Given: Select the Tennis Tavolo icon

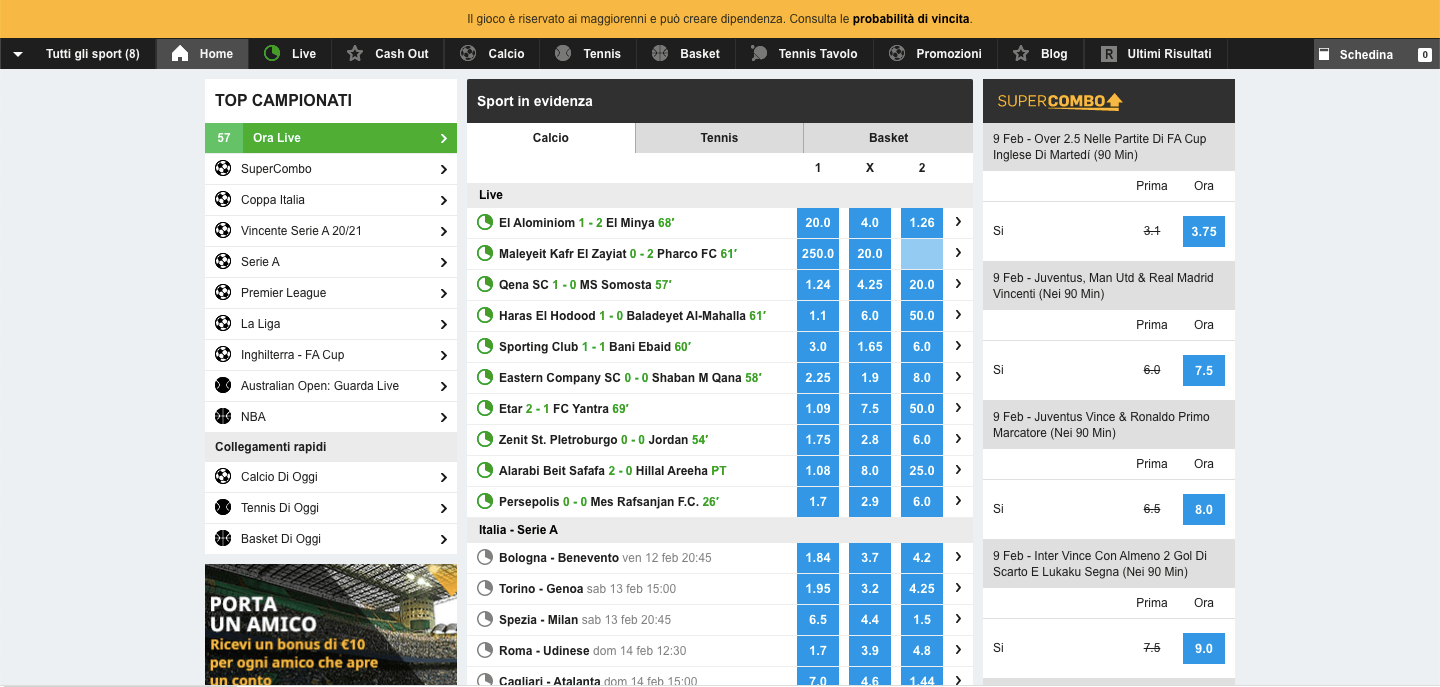Looking at the screenshot, I should click(758, 54).
